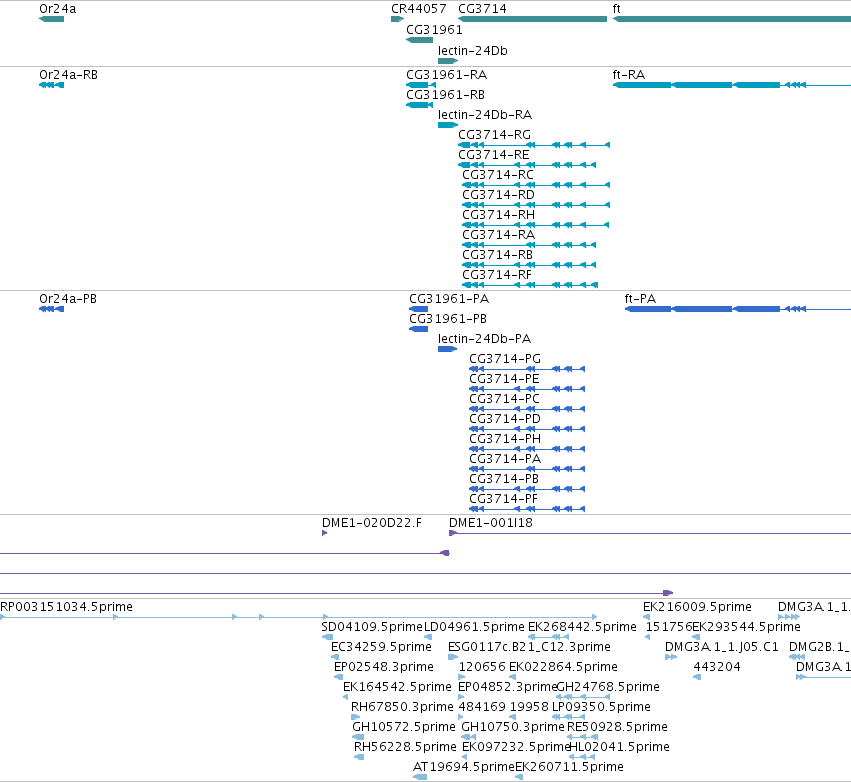Click the CG3714 gene bar label
Image resolution: width=851 pixels, height=782 pixels.
(482, 9)
